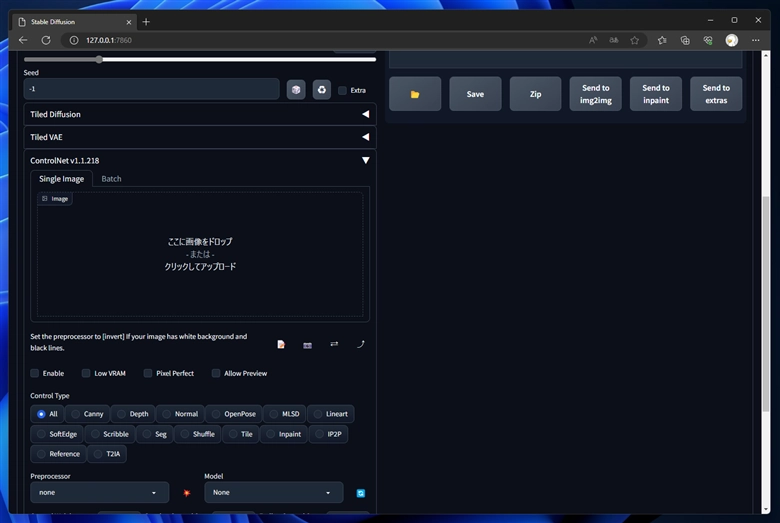780x523 pixels.
Task: Expand the Tiled VAE section
Action: 200,137
